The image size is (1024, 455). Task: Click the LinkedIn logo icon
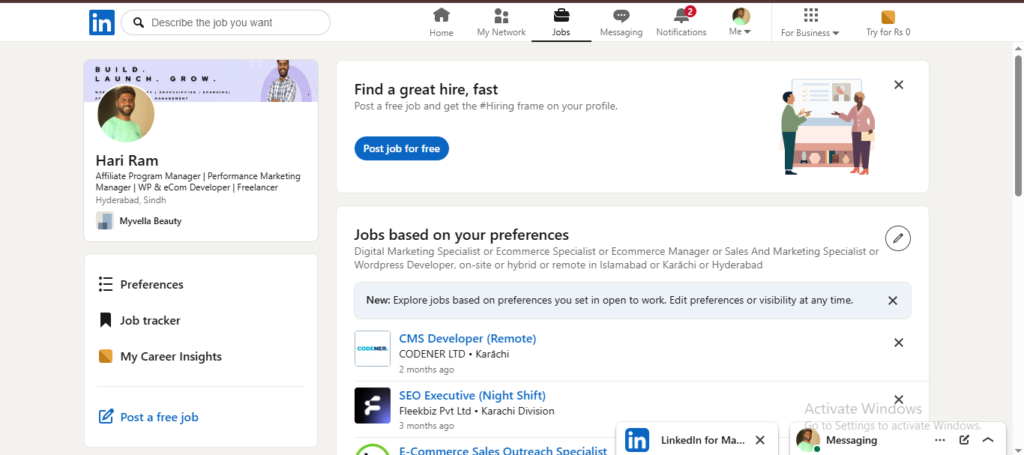(102, 22)
